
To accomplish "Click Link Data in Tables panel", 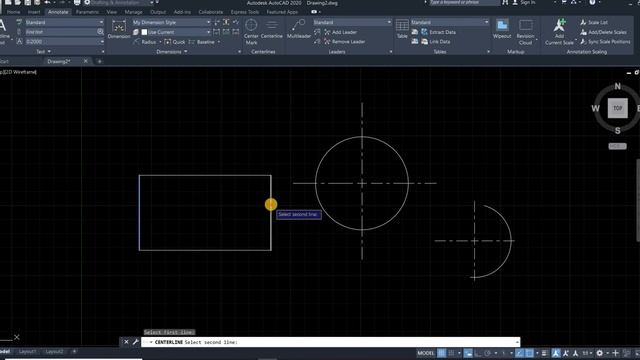I will (x=435, y=42).
